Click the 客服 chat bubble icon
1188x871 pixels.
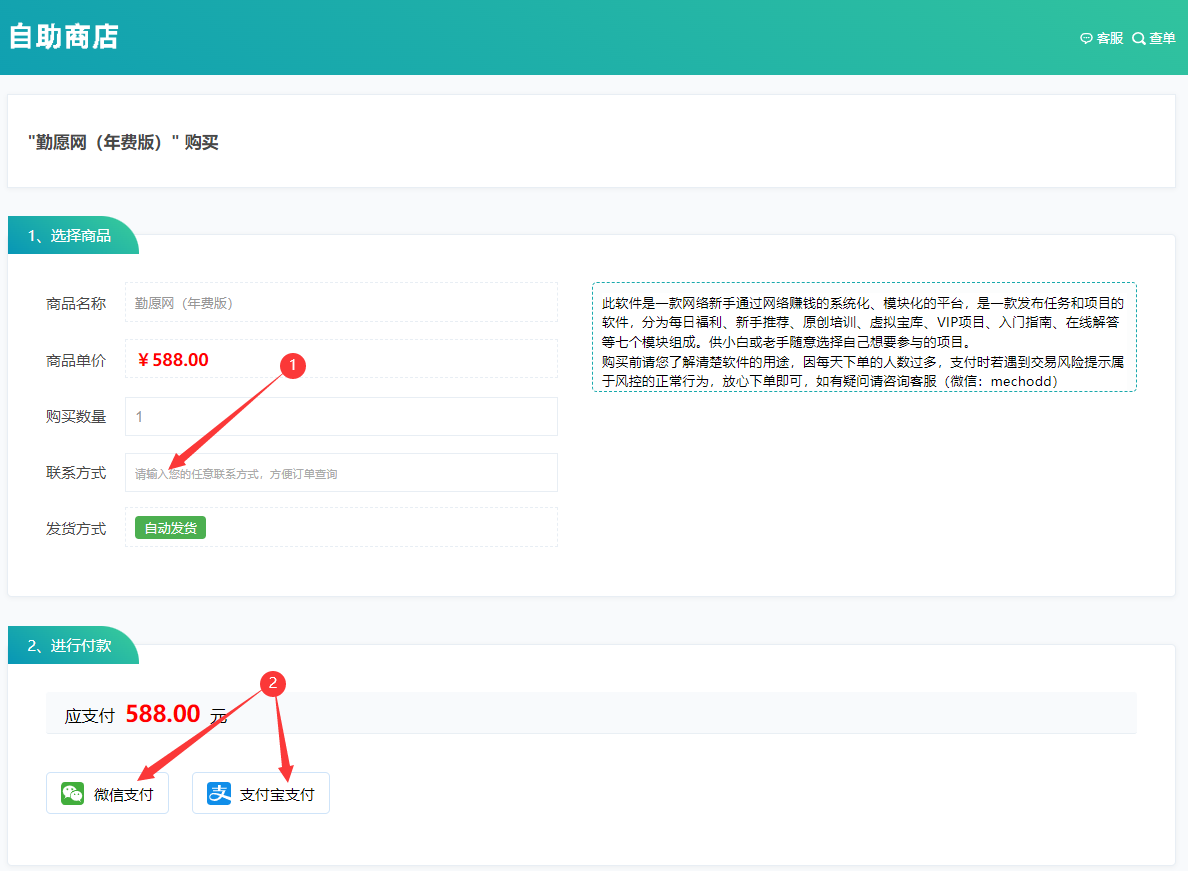coord(1086,38)
